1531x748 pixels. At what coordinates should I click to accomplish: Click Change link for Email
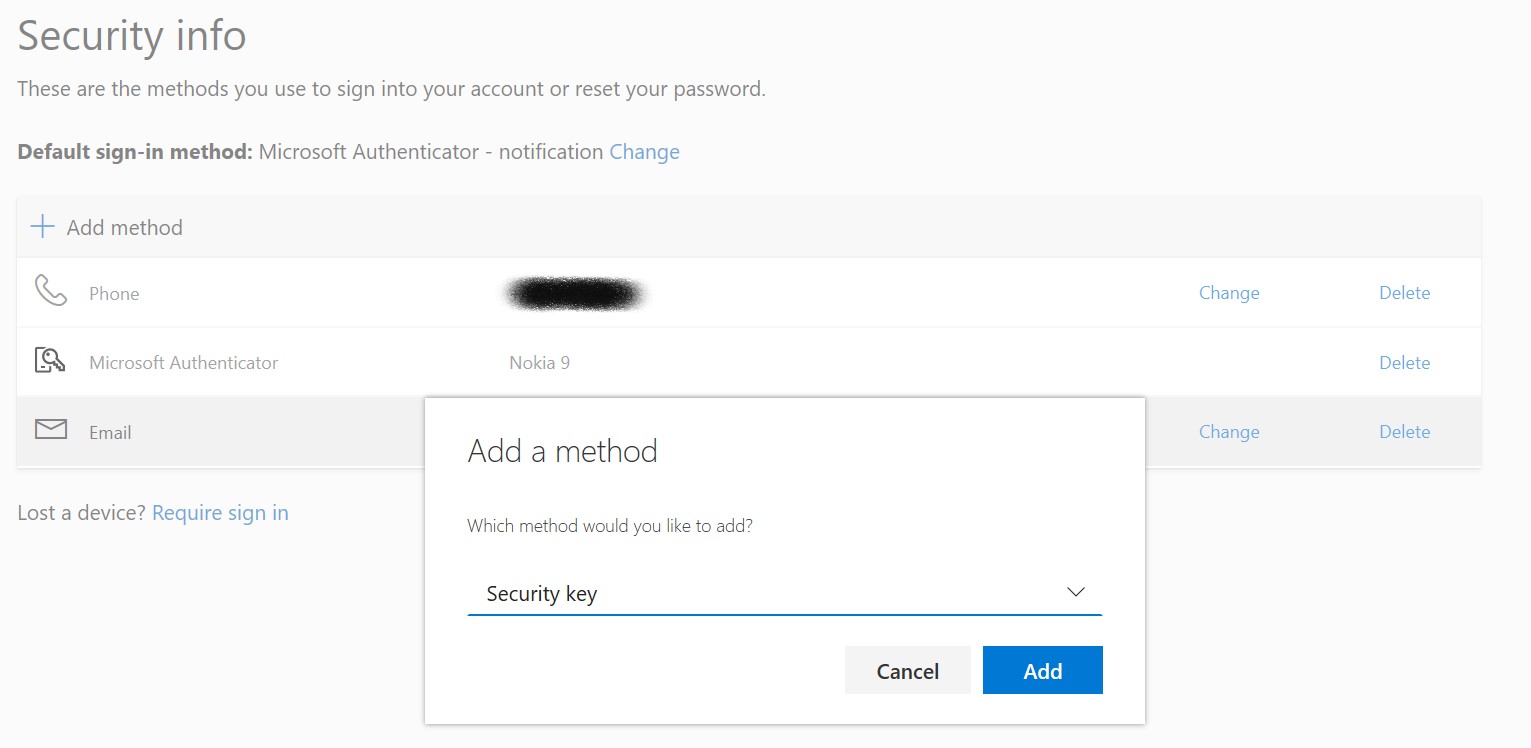(x=1228, y=432)
